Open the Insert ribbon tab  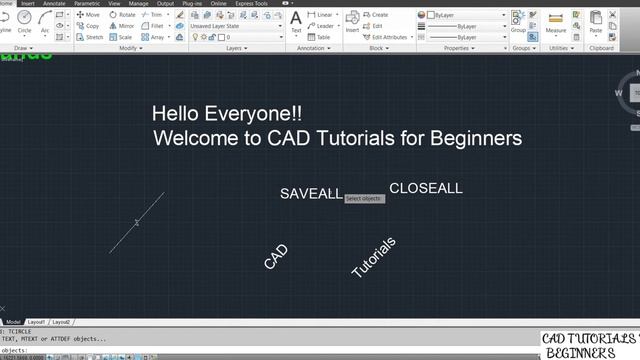pyautogui.click(x=28, y=3)
